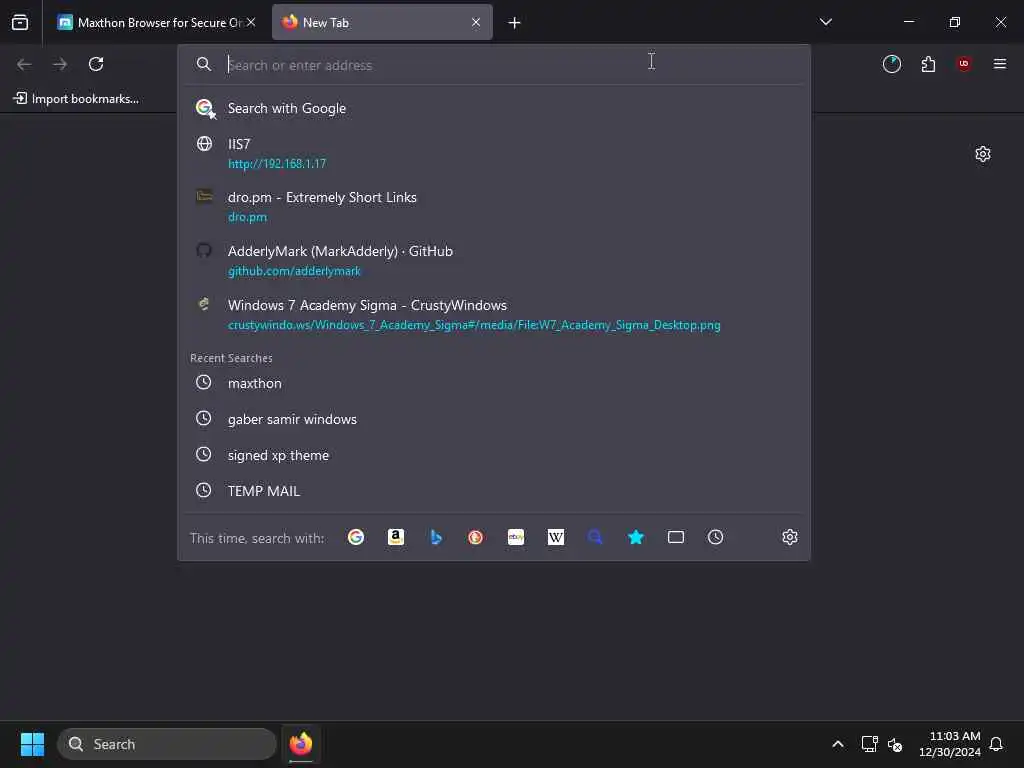Open the uBlock Origin extension icon

[963, 64]
